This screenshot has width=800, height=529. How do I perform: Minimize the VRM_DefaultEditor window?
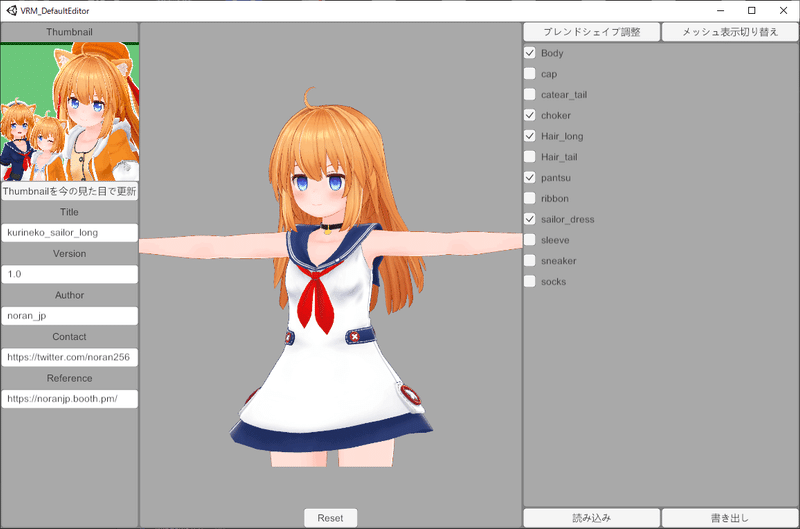coord(721,10)
